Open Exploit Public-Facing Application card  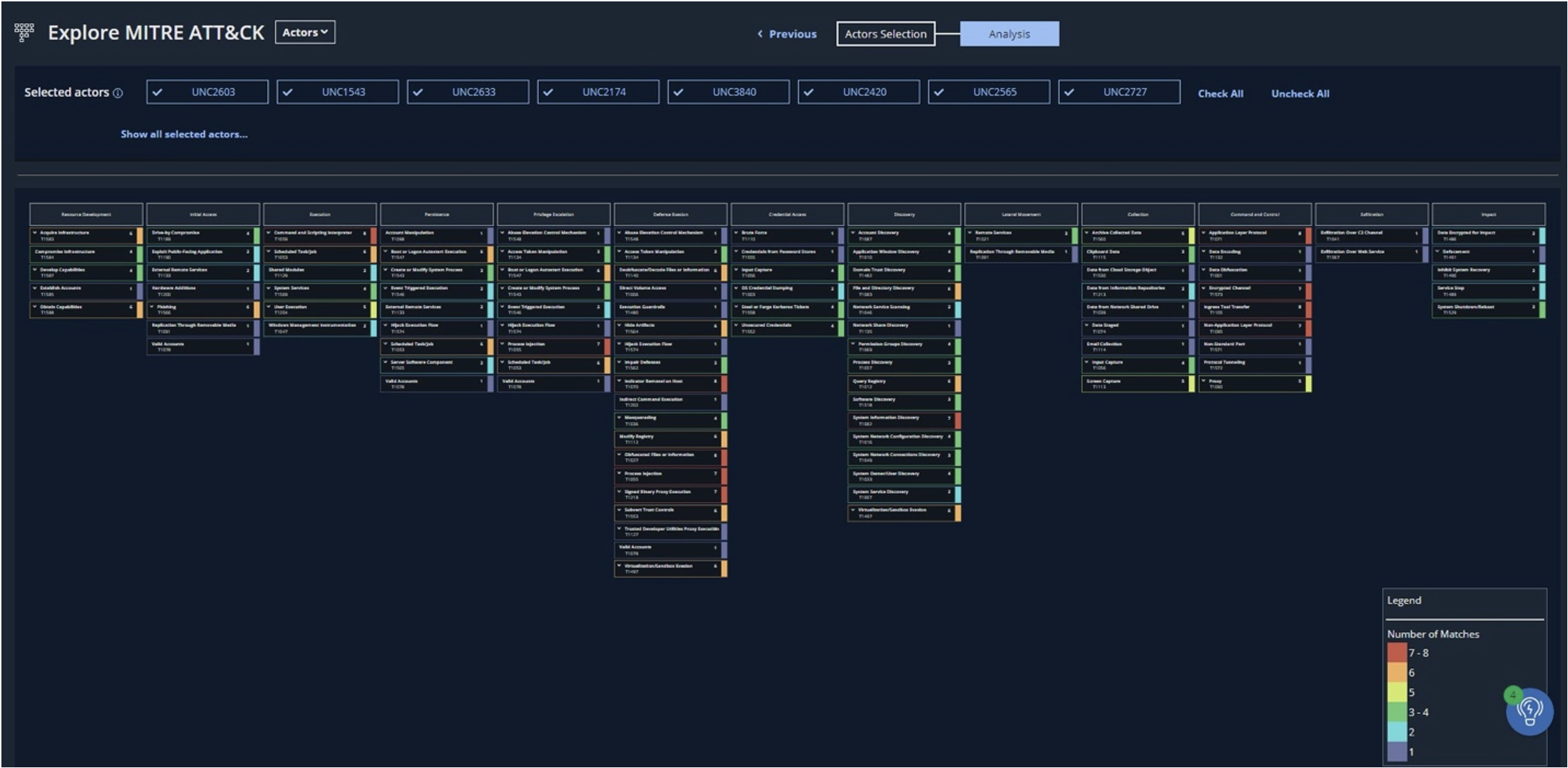pyautogui.click(x=203, y=254)
